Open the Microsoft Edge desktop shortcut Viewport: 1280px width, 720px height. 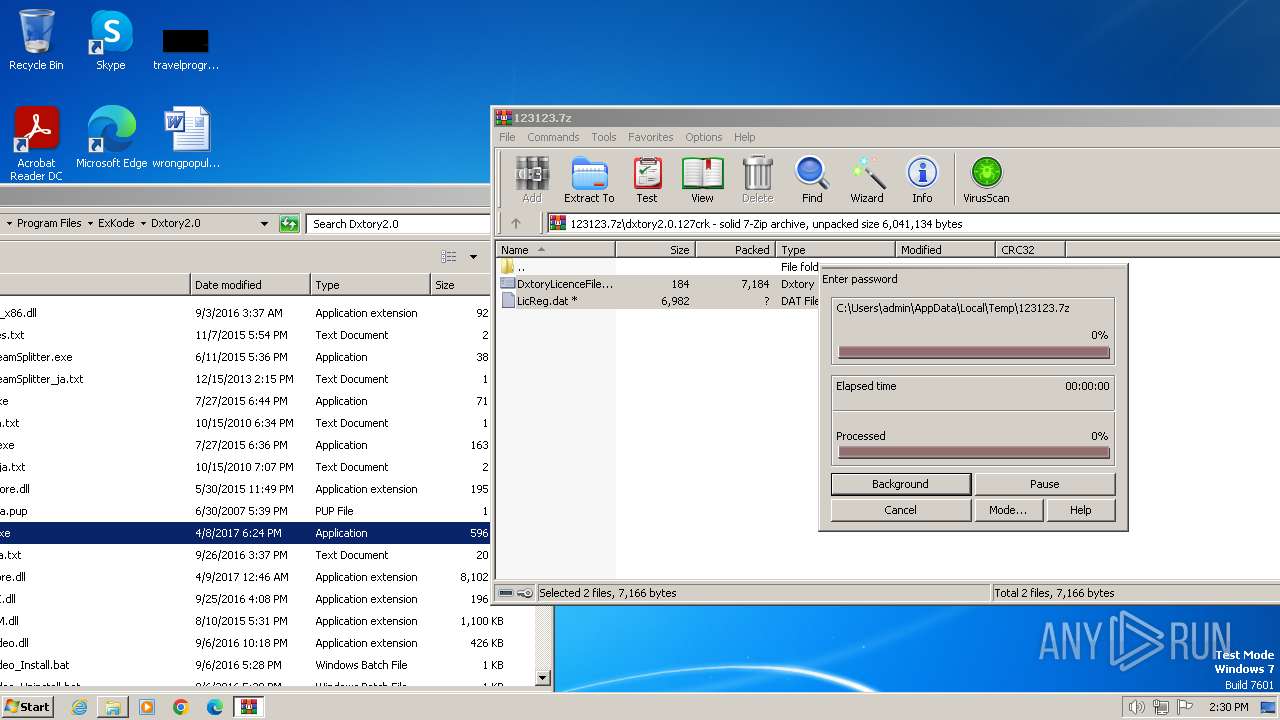(111, 138)
